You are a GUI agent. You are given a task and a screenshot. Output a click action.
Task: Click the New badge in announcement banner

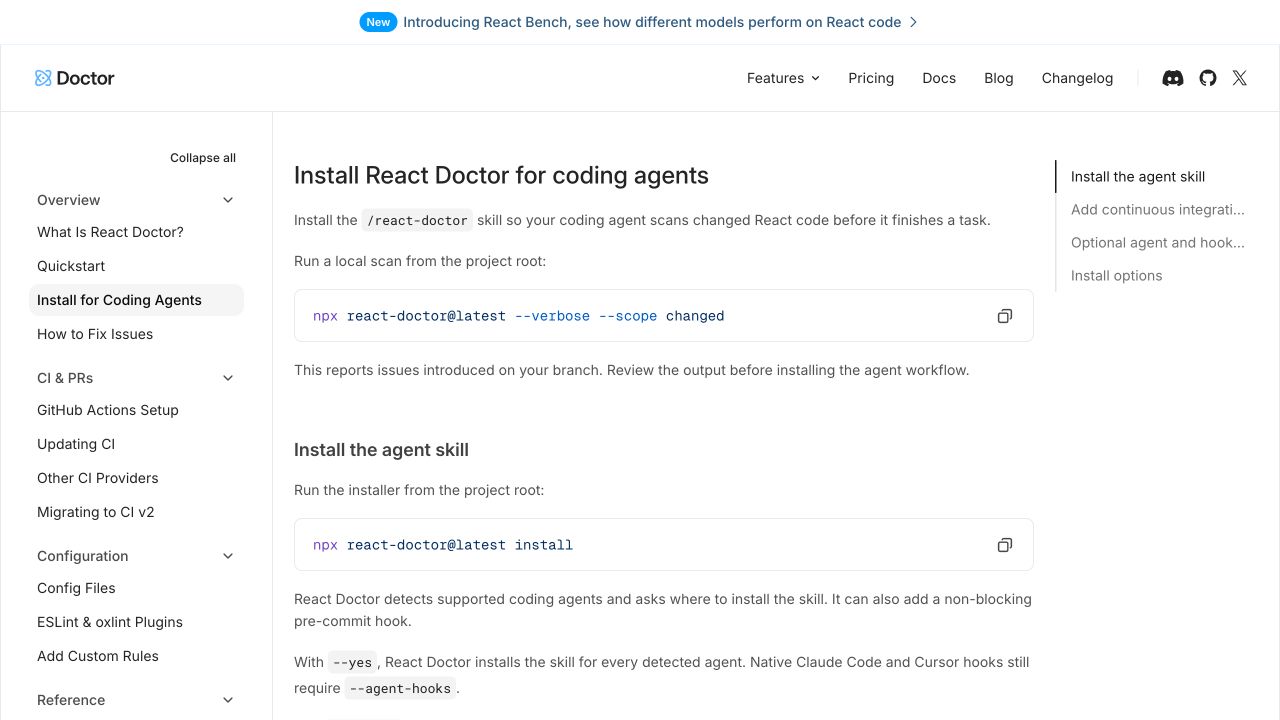click(x=378, y=22)
